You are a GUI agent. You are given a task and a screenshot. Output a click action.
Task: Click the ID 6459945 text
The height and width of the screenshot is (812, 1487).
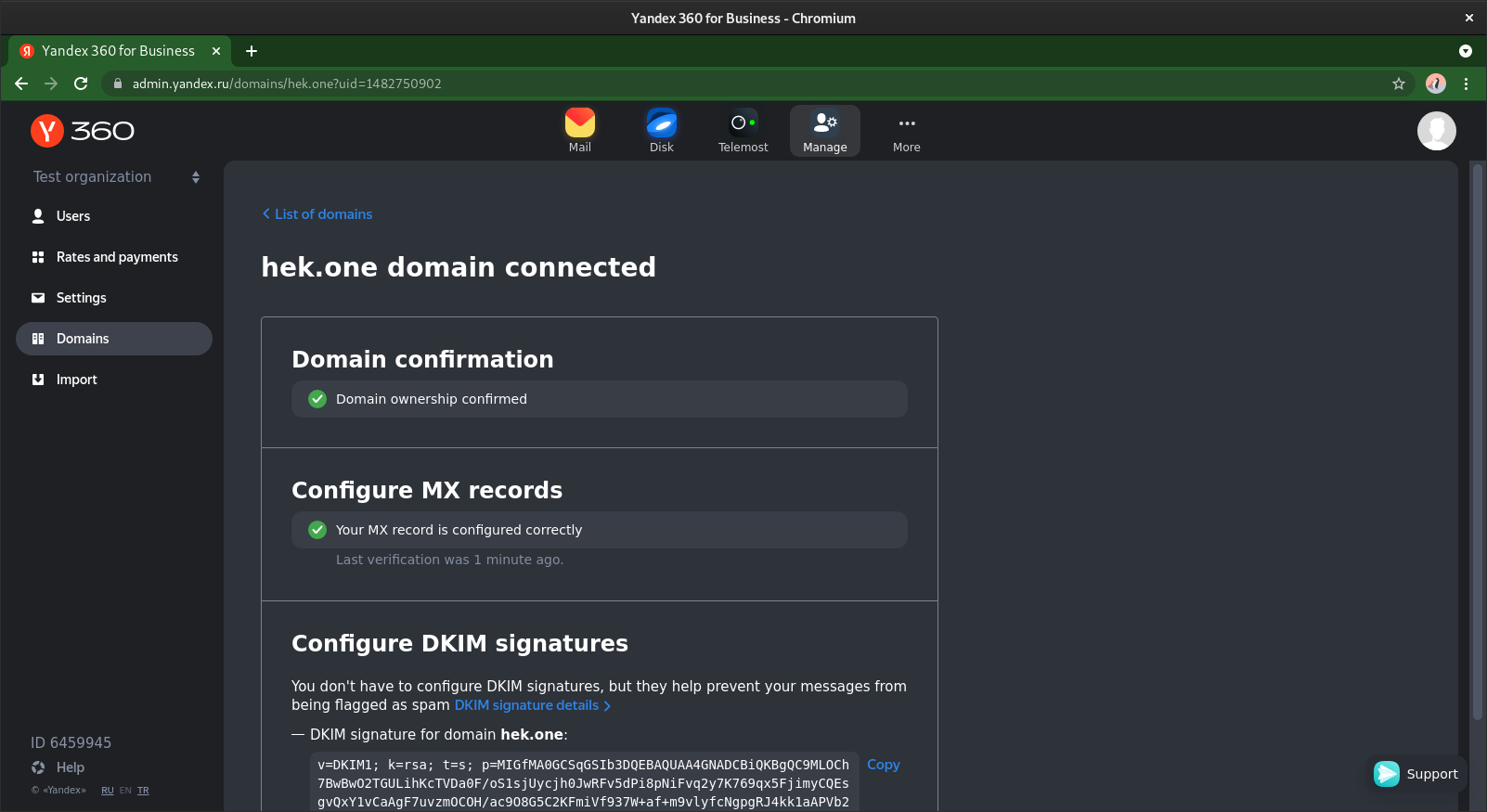(x=71, y=742)
